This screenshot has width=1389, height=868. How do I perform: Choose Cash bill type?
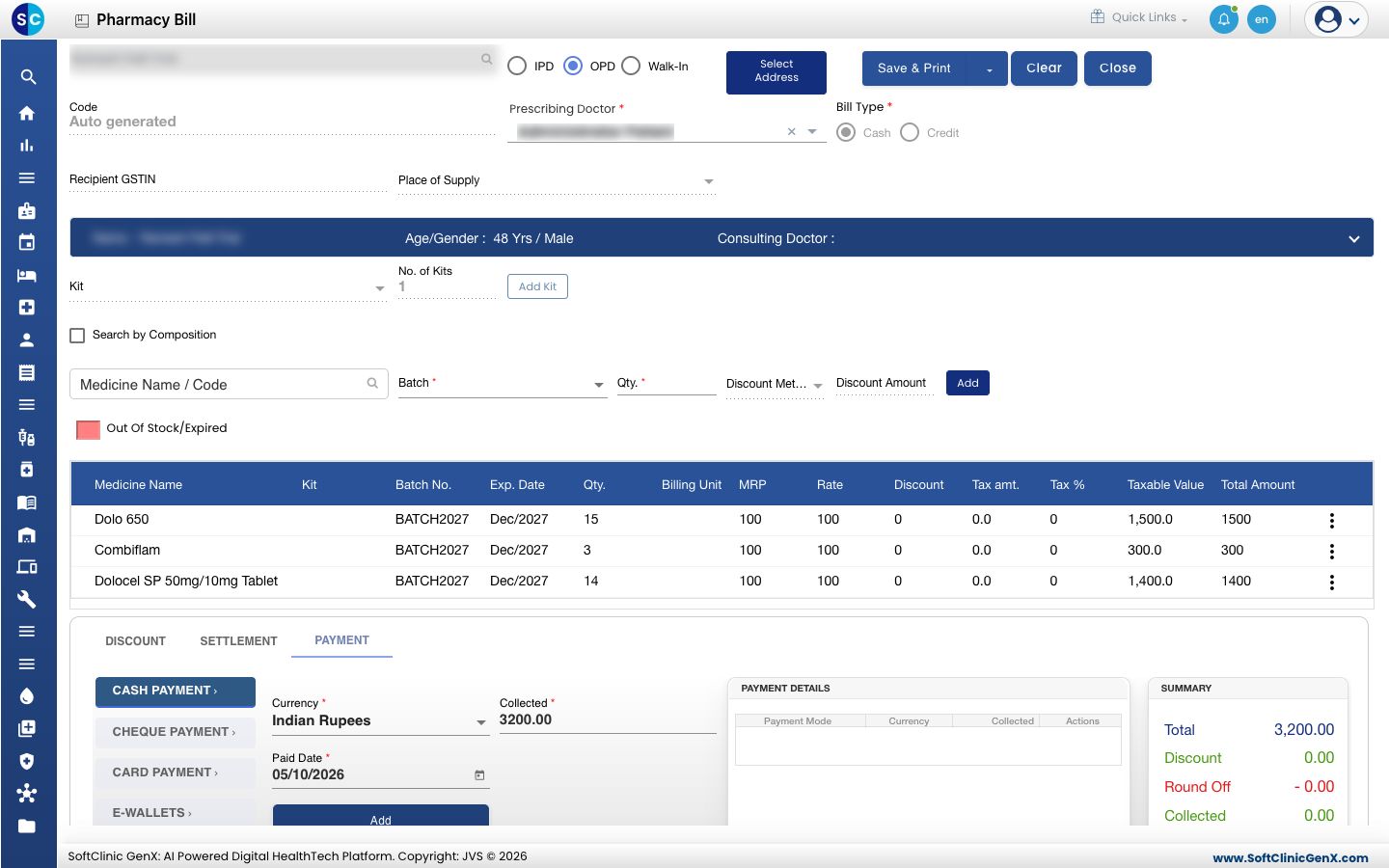point(846,132)
